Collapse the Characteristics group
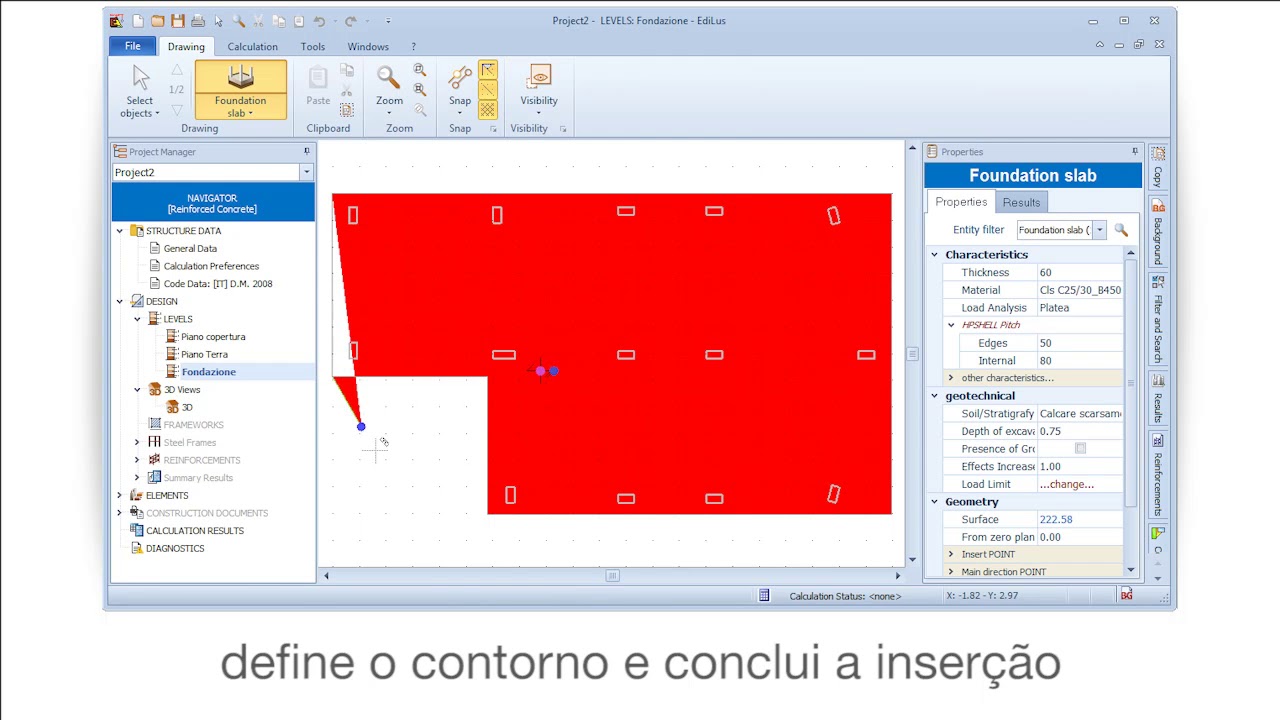 (935, 255)
